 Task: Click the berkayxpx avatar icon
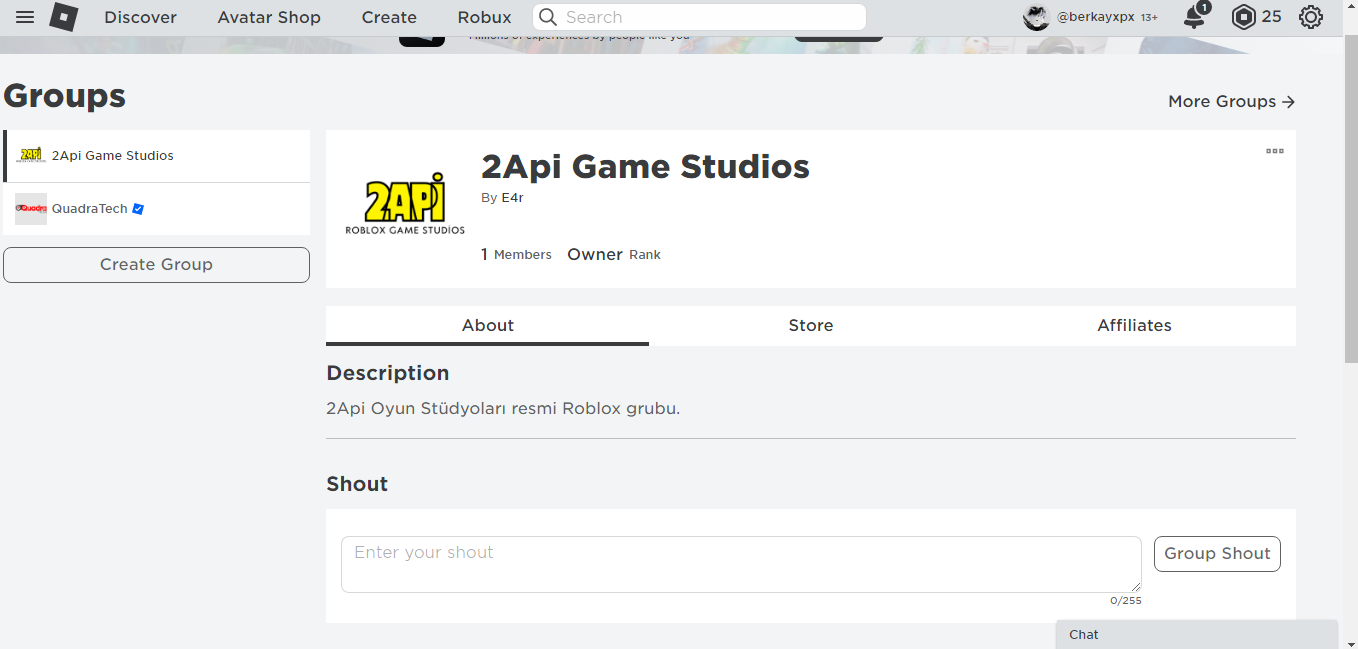click(1036, 17)
